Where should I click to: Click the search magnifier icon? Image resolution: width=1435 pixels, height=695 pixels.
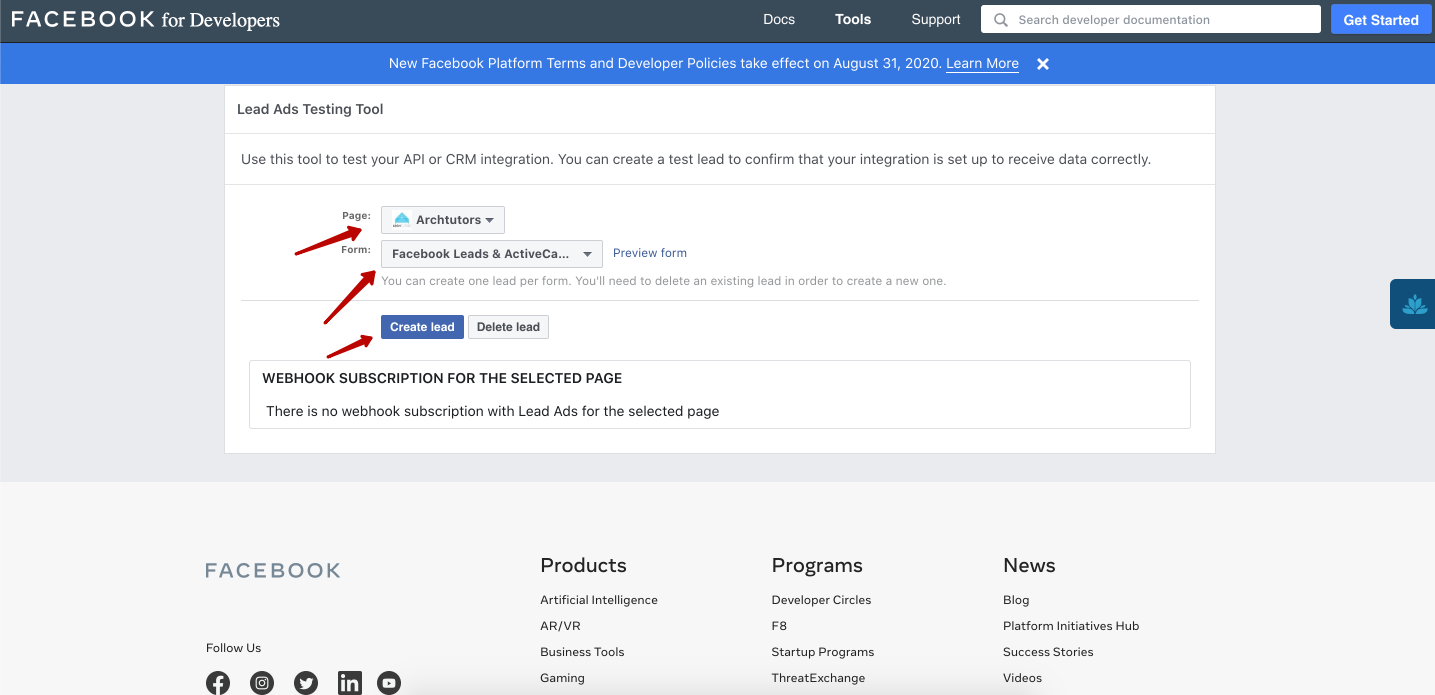(1001, 20)
